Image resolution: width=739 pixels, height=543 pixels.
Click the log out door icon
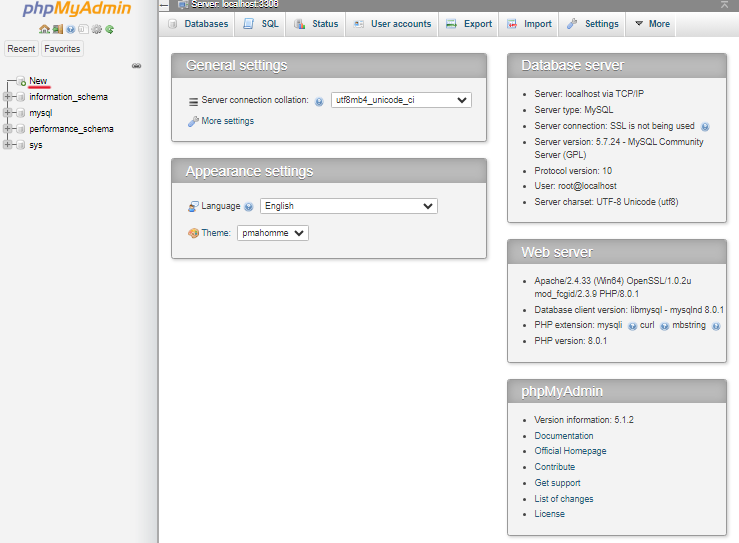57,29
